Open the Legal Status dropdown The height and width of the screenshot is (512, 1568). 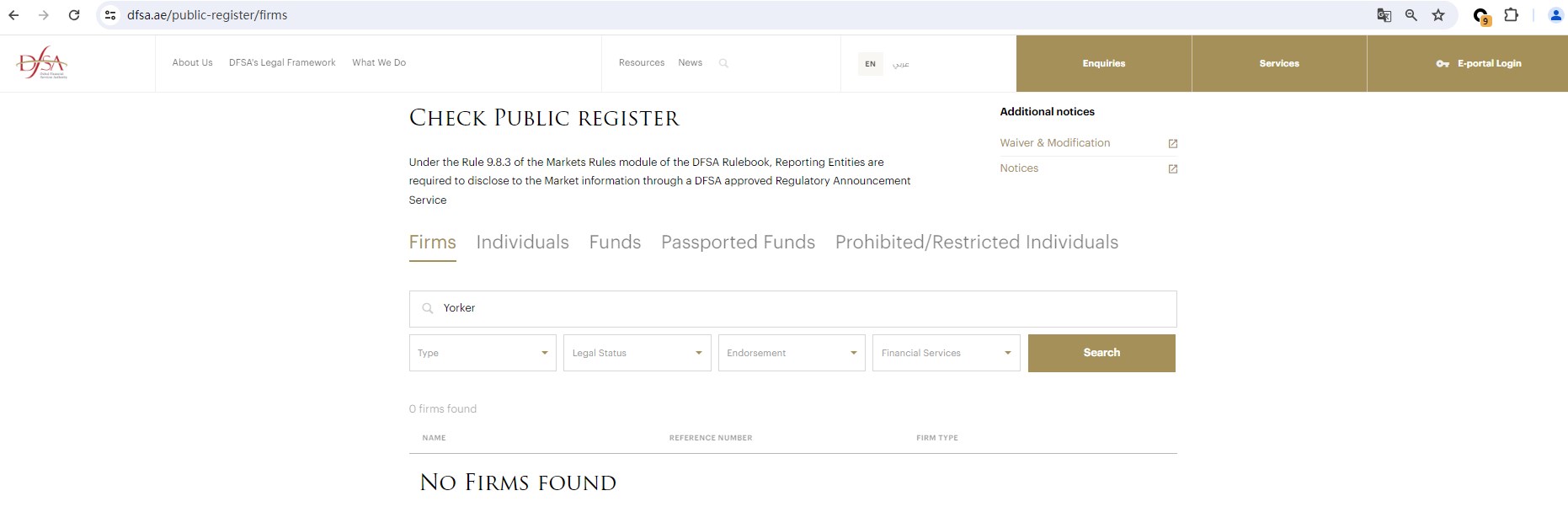[x=637, y=353]
